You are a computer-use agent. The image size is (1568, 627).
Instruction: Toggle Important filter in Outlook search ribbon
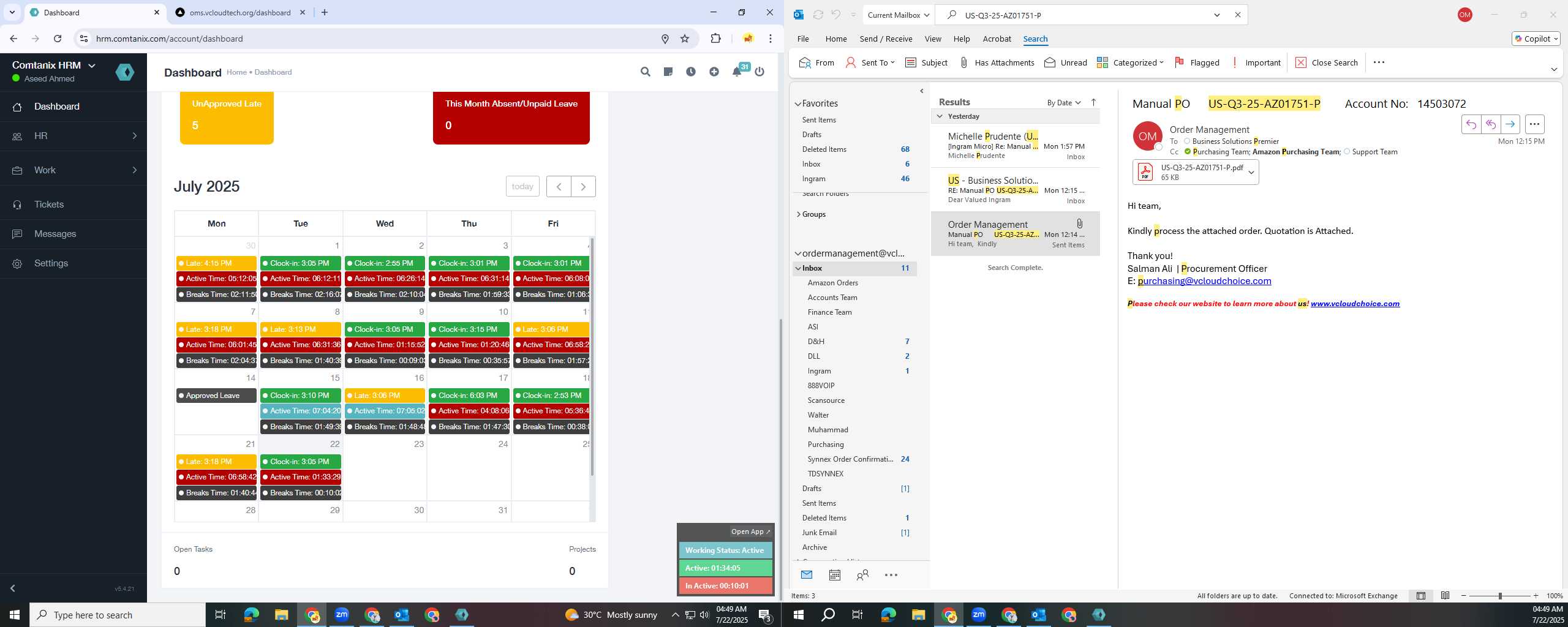[x=1255, y=62]
